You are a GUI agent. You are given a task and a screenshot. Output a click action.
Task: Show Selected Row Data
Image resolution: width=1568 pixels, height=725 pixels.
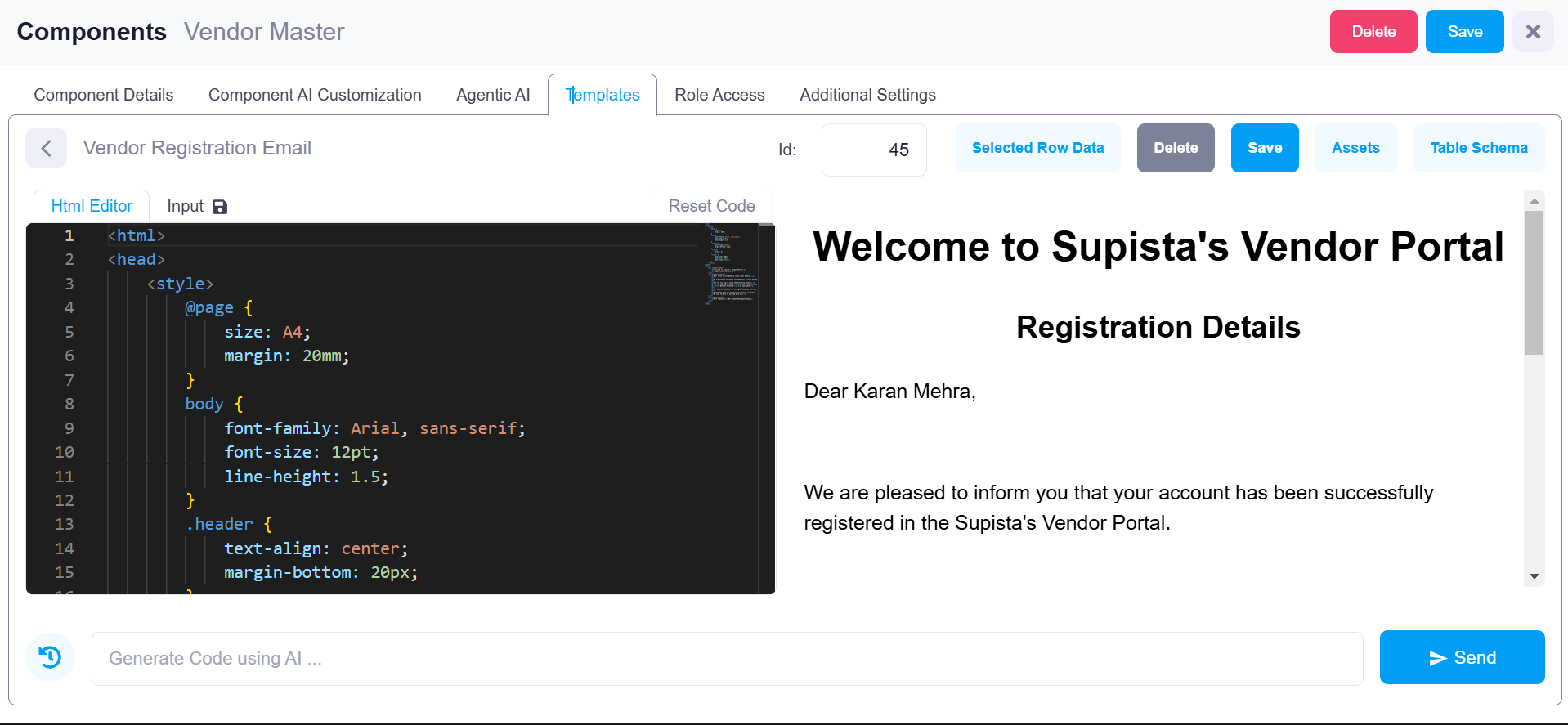1037,148
